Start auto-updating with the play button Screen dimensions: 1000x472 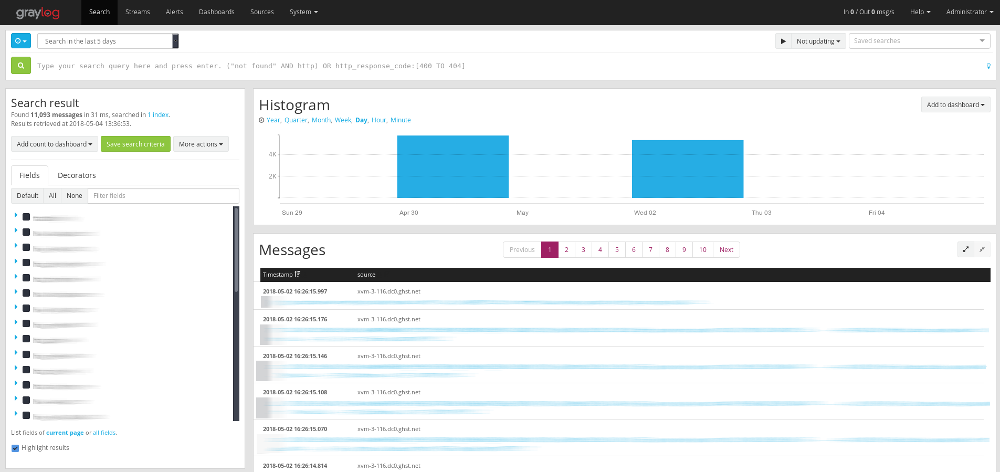click(x=782, y=41)
